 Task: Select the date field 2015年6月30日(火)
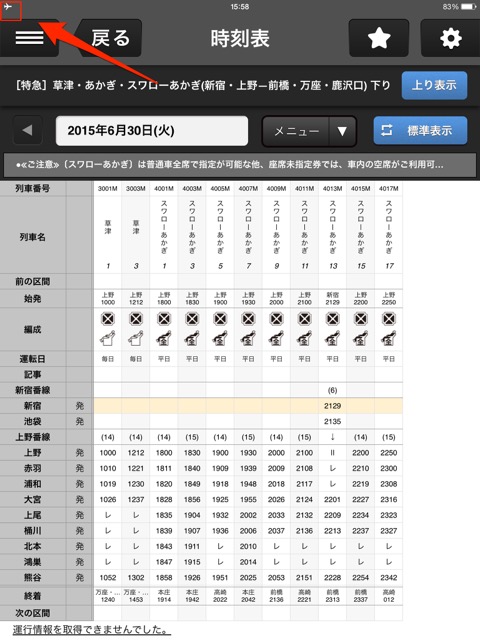coord(152,131)
